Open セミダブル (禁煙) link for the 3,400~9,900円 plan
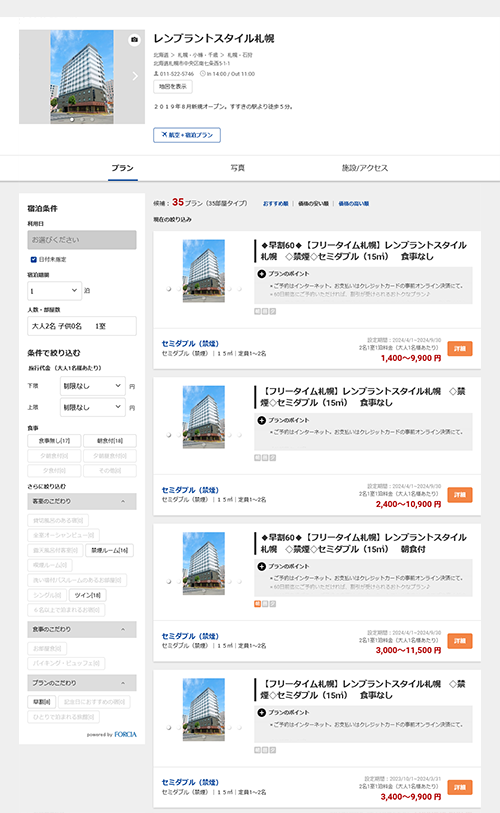This screenshot has width=500, height=813. (190, 782)
